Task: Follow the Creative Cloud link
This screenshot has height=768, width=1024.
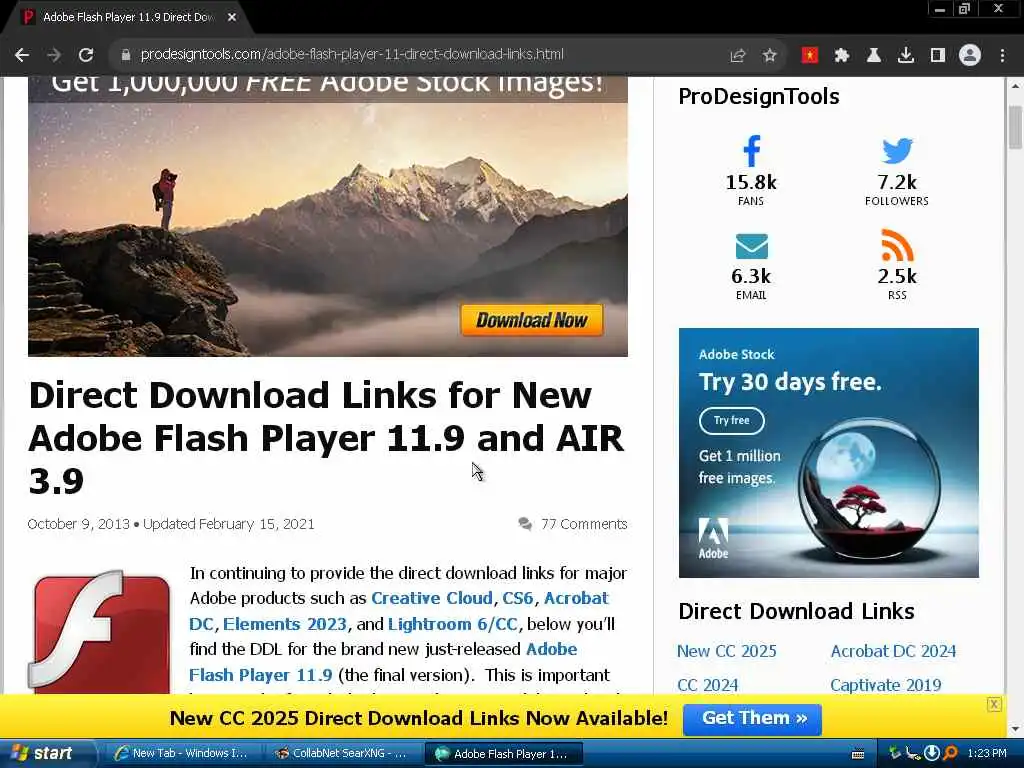Action: [432, 598]
